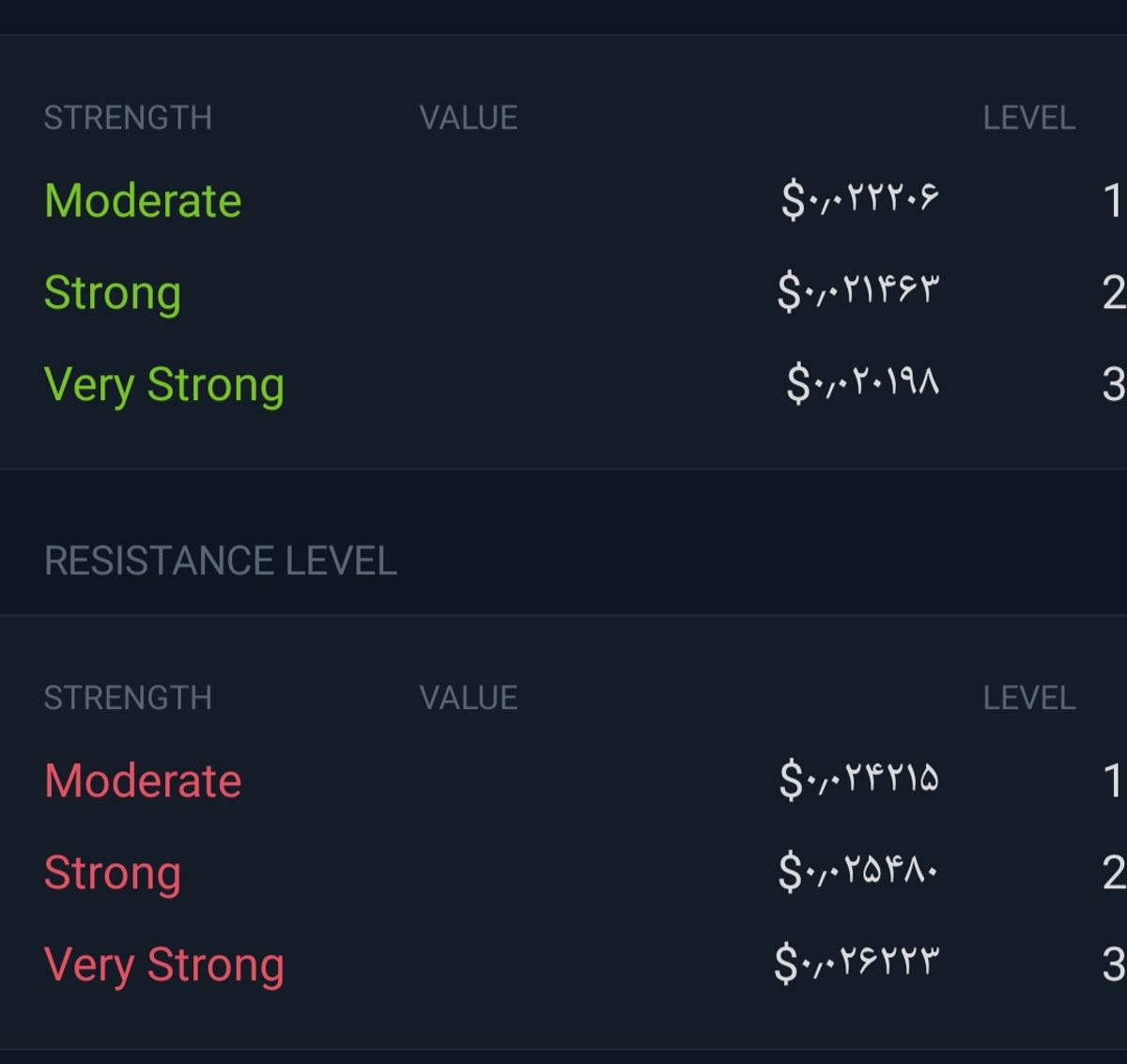The image size is (1127, 1064).
Task: Click the green Moderate support strength label
Action: point(143,201)
